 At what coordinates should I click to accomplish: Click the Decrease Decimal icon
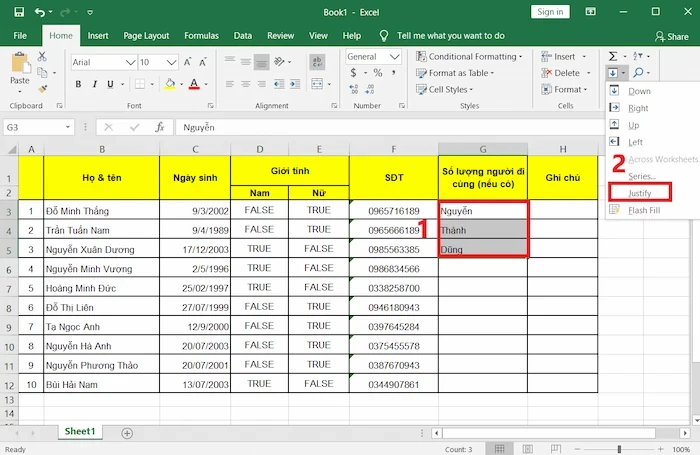pyautogui.click(x=370, y=89)
